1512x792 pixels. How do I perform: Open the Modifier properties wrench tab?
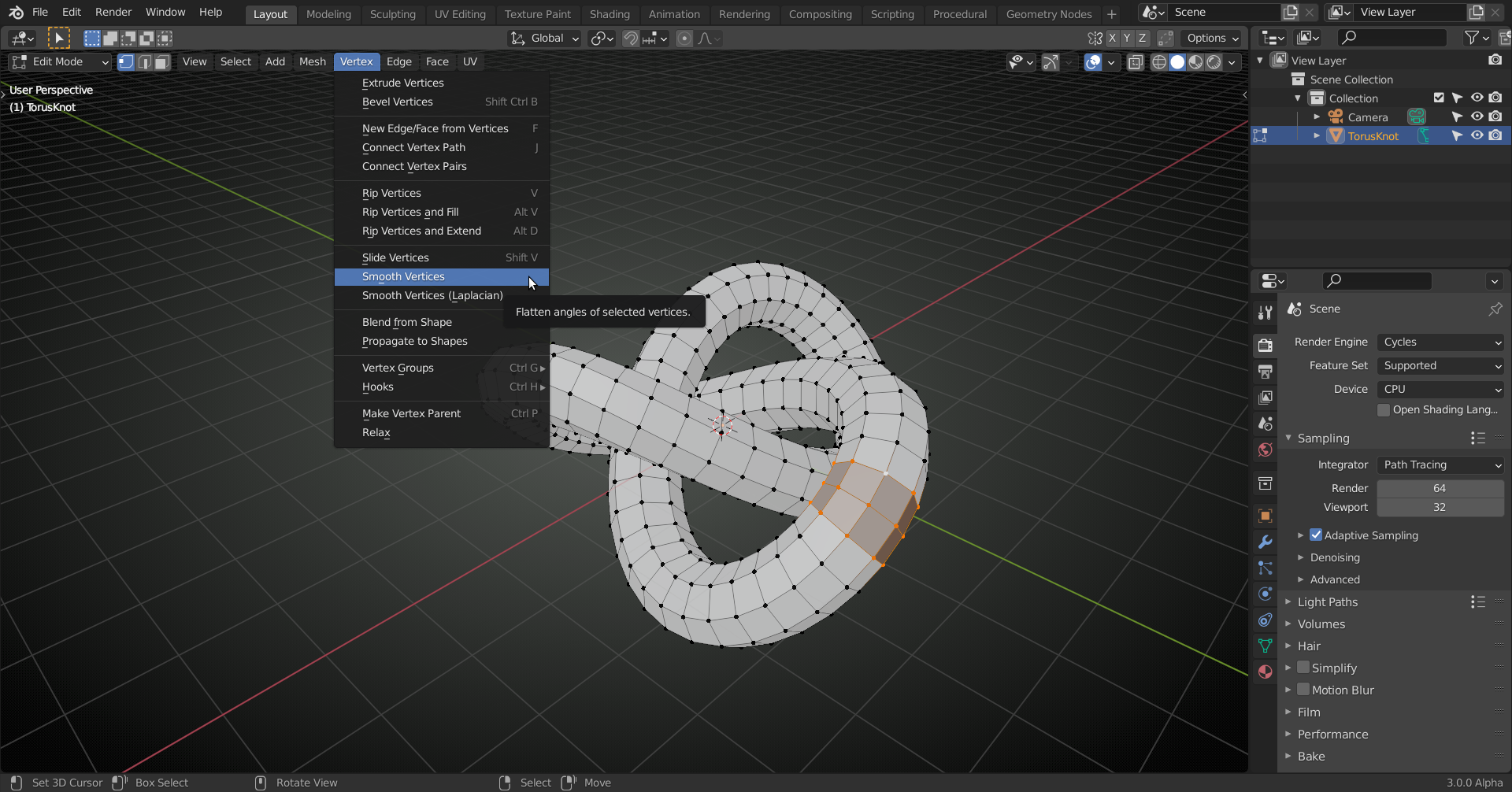pos(1265,542)
